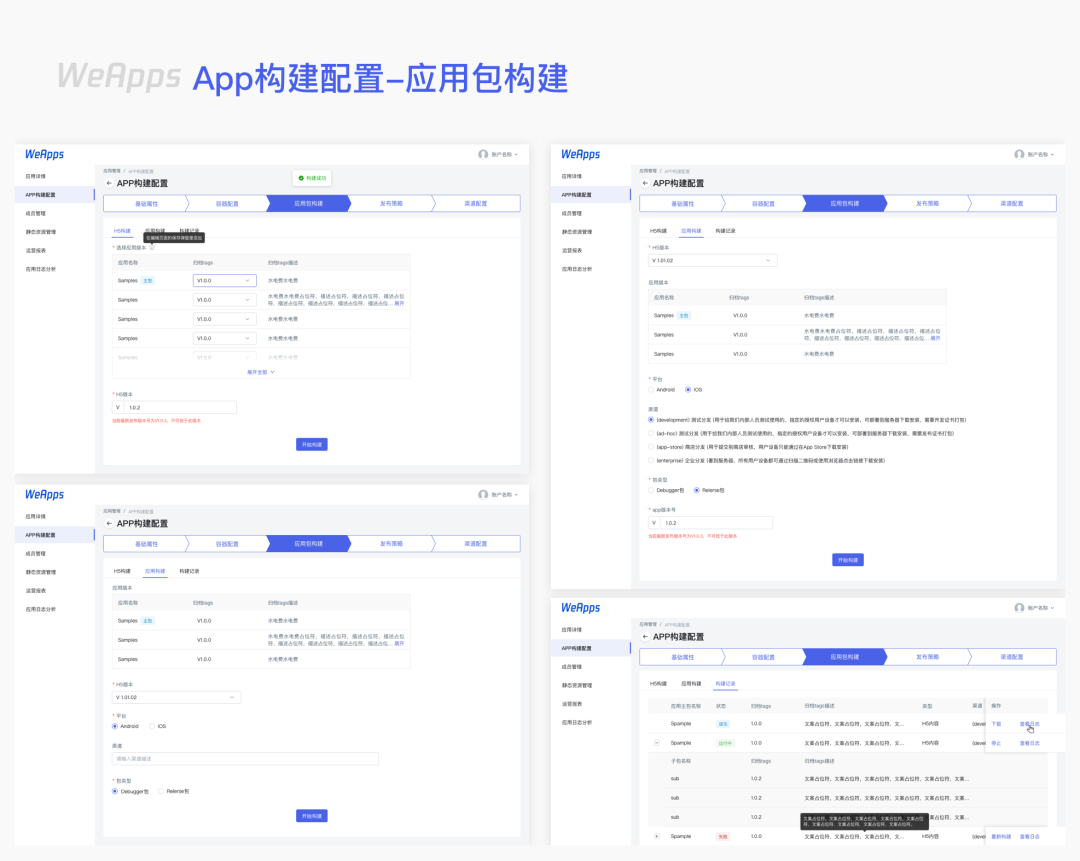Choose the (development) 测试分发 channel radio
The height and width of the screenshot is (861, 1080).
pos(651,419)
